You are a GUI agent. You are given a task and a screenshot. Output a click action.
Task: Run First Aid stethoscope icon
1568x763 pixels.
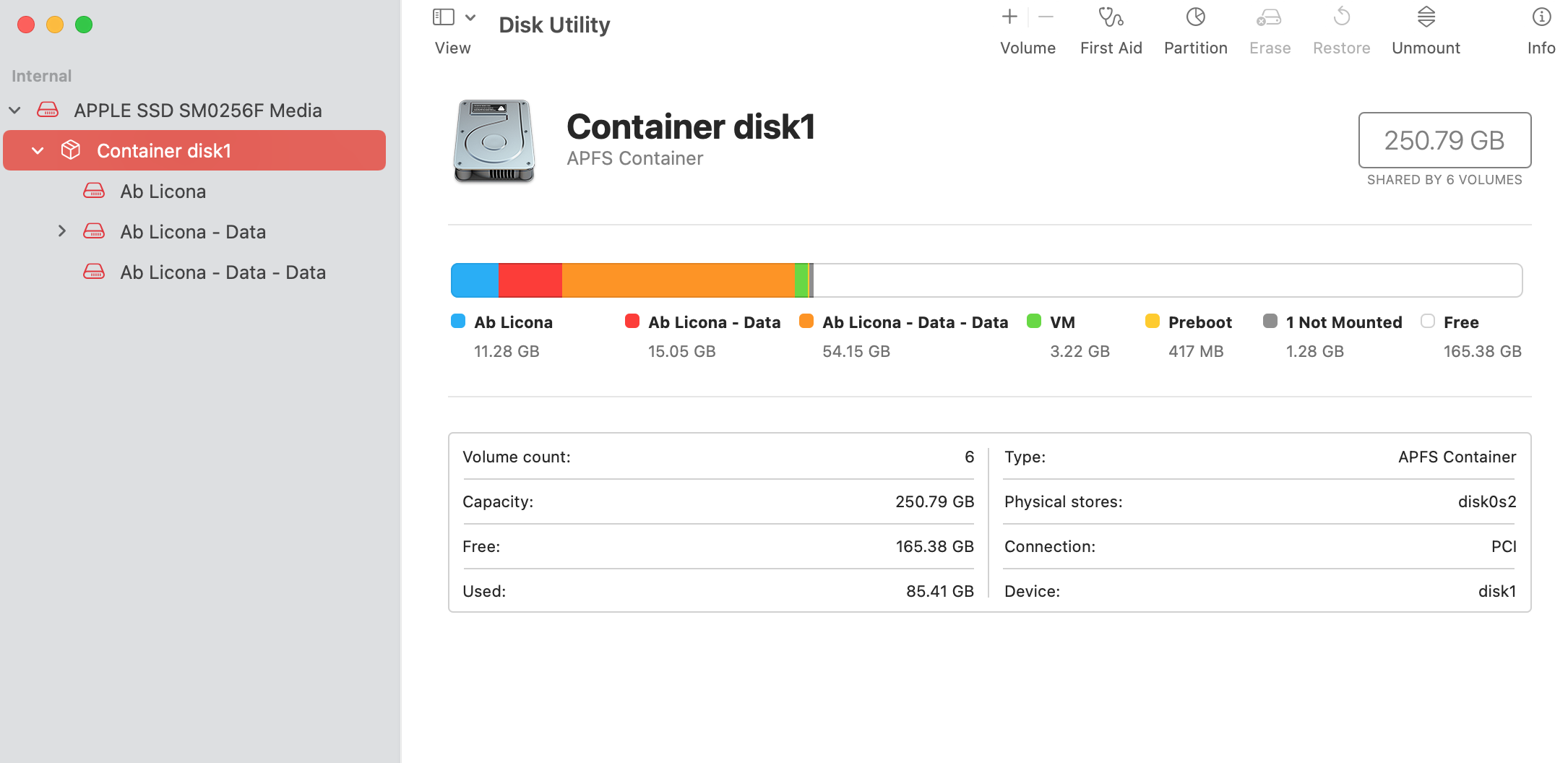(1111, 17)
